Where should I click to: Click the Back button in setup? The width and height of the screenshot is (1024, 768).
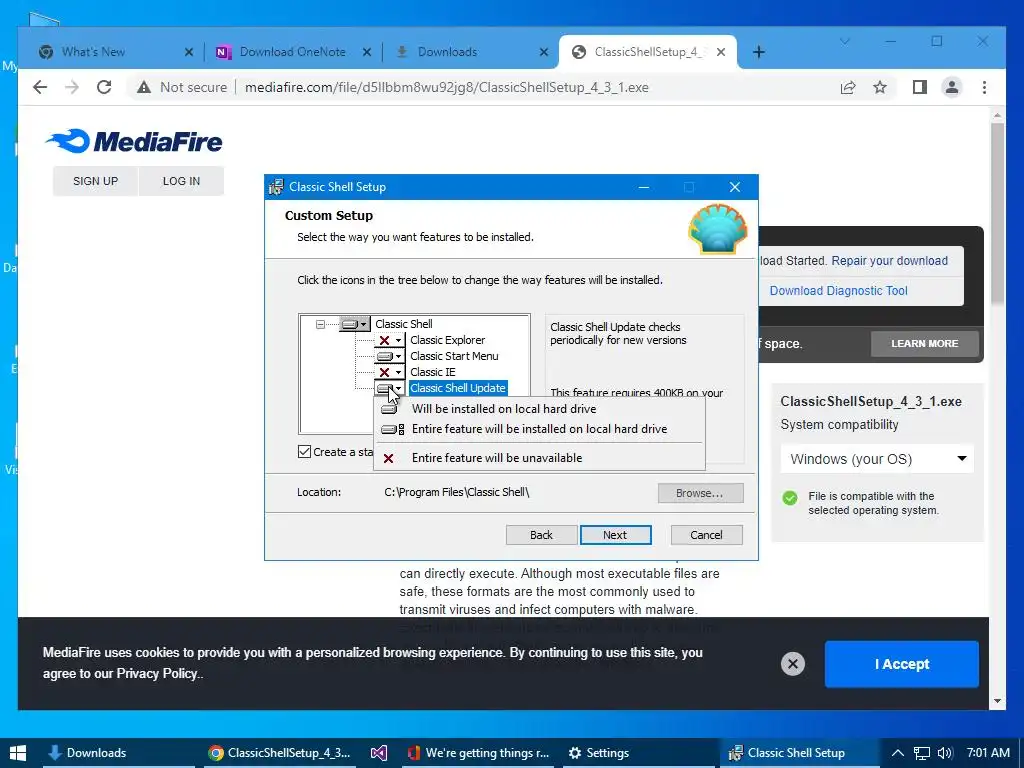[x=541, y=535]
